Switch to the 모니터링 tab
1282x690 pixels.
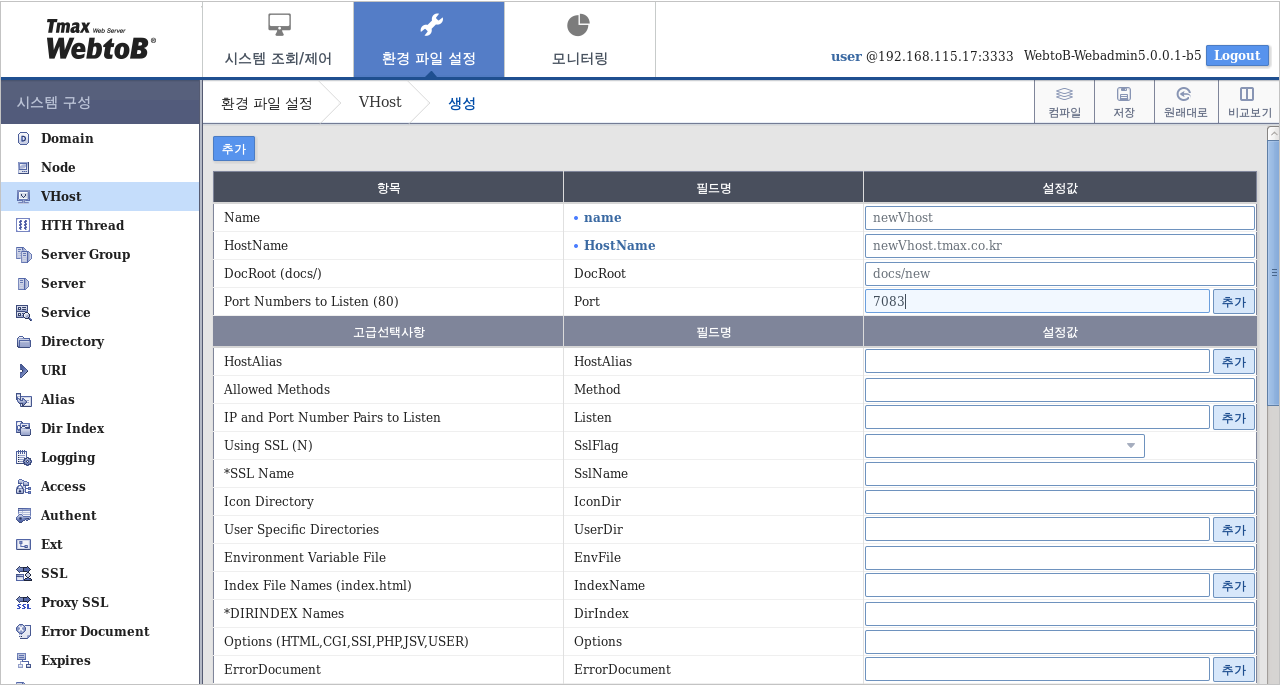click(580, 40)
